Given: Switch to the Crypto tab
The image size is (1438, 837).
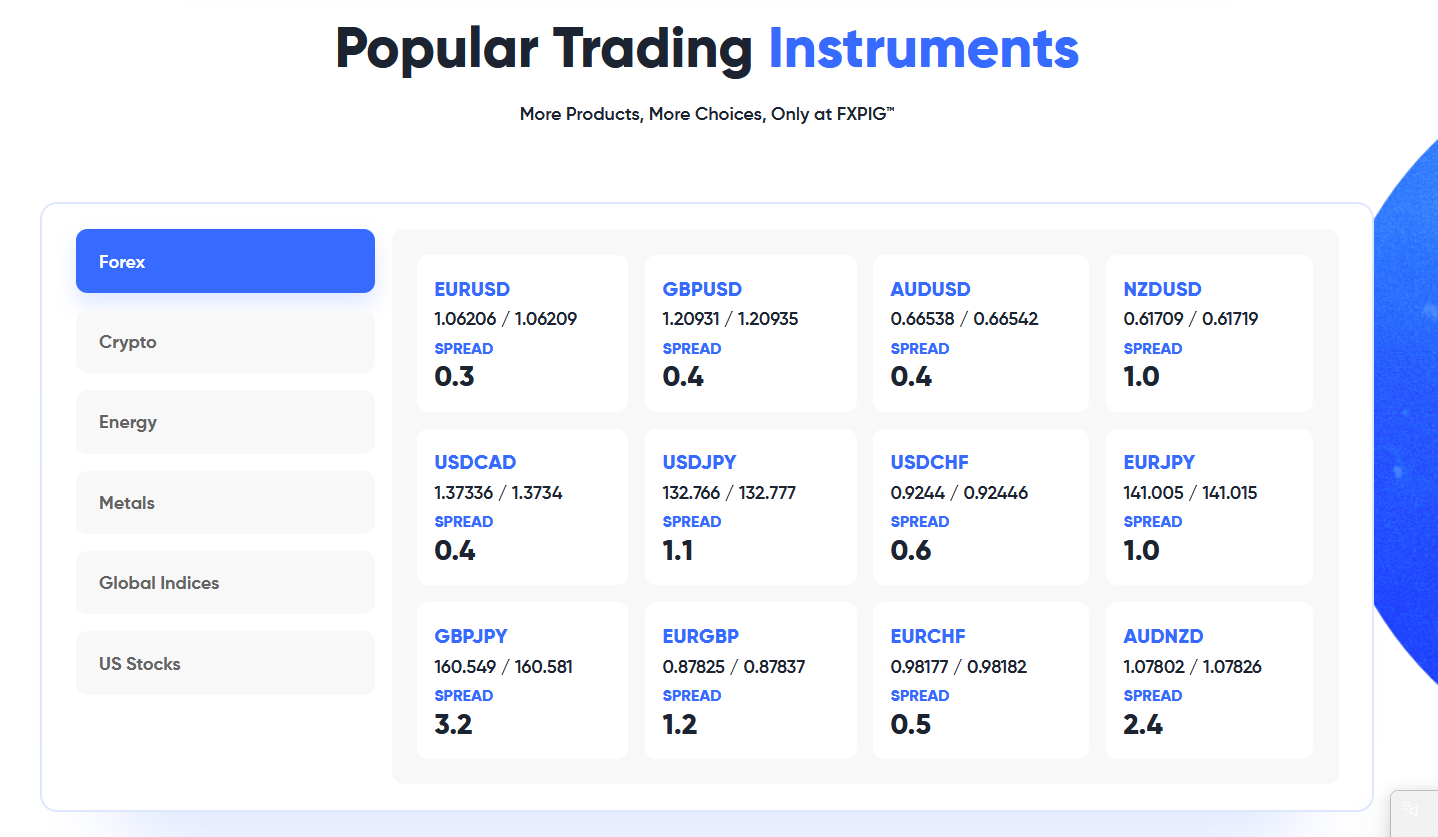Looking at the screenshot, I should tap(225, 341).
